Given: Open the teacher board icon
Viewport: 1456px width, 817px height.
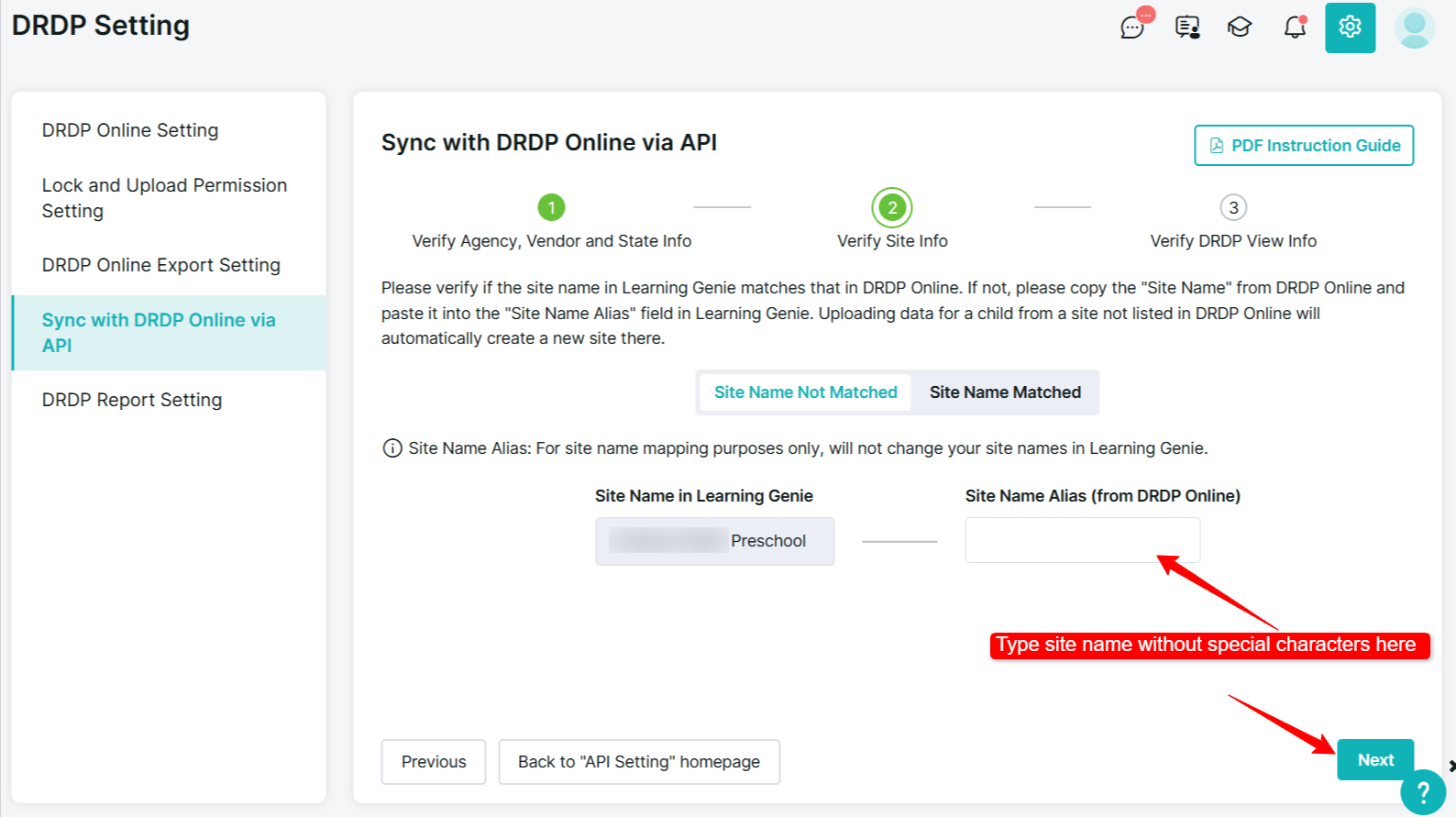Looking at the screenshot, I should pos(1187,28).
